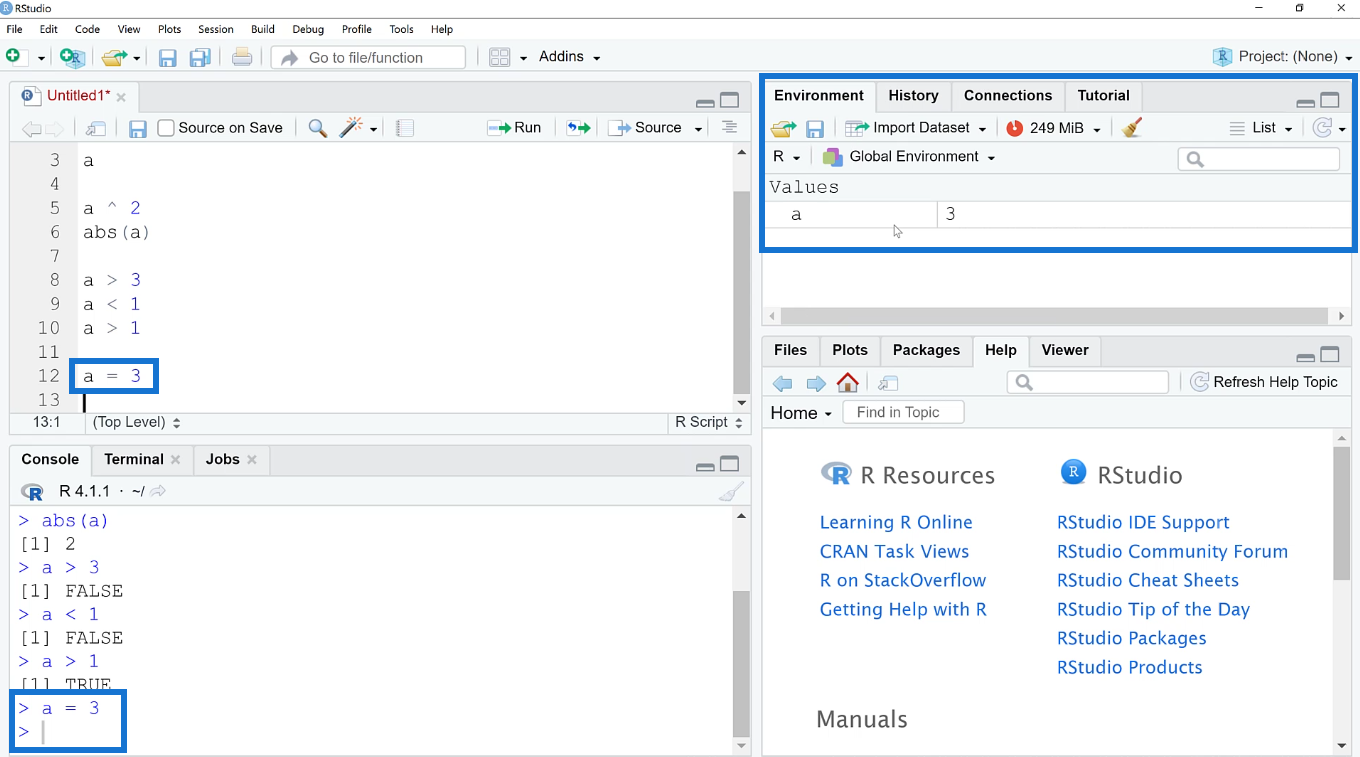Click Save current document in main toolbar
The width and height of the screenshot is (1360, 757).
pyautogui.click(x=167, y=57)
